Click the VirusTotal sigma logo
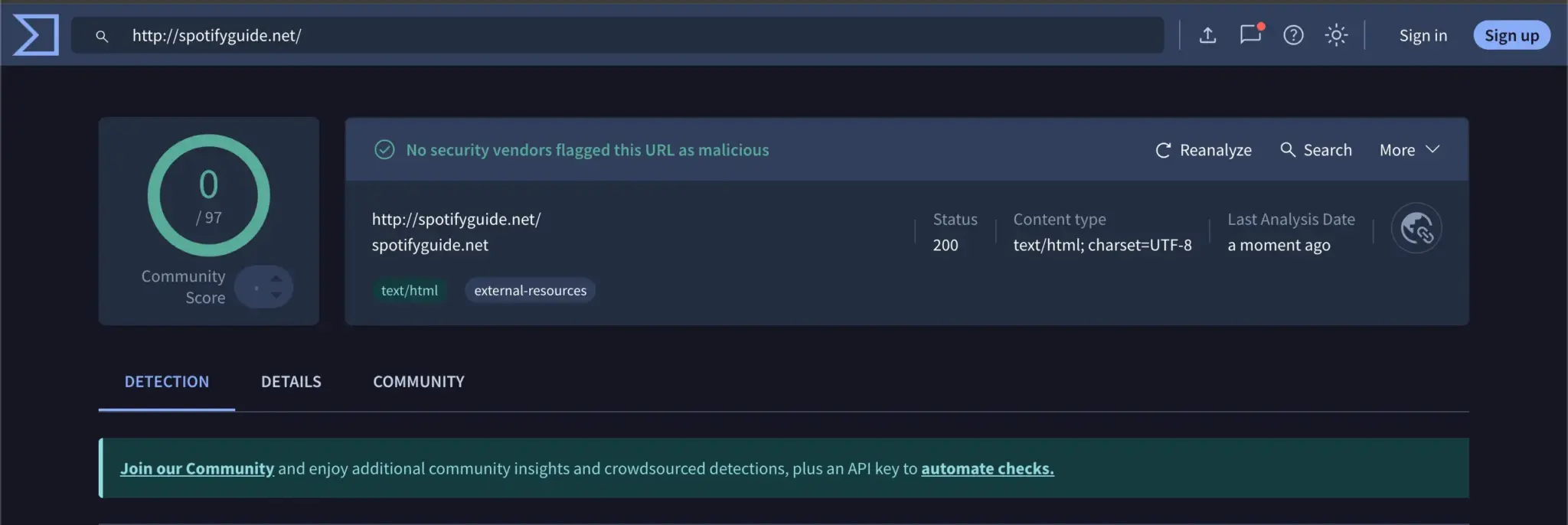1568x525 pixels. pyautogui.click(x=36, y=35)
